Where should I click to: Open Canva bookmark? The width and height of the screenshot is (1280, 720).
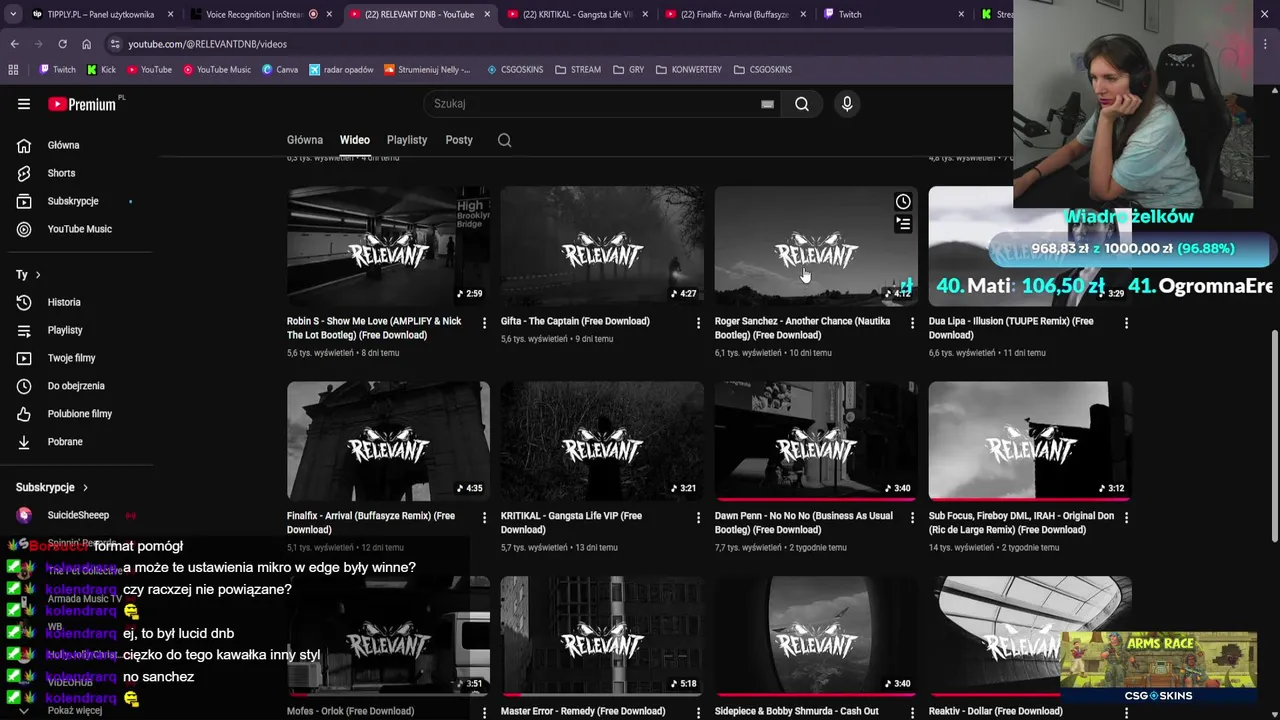tap(280, 70)
